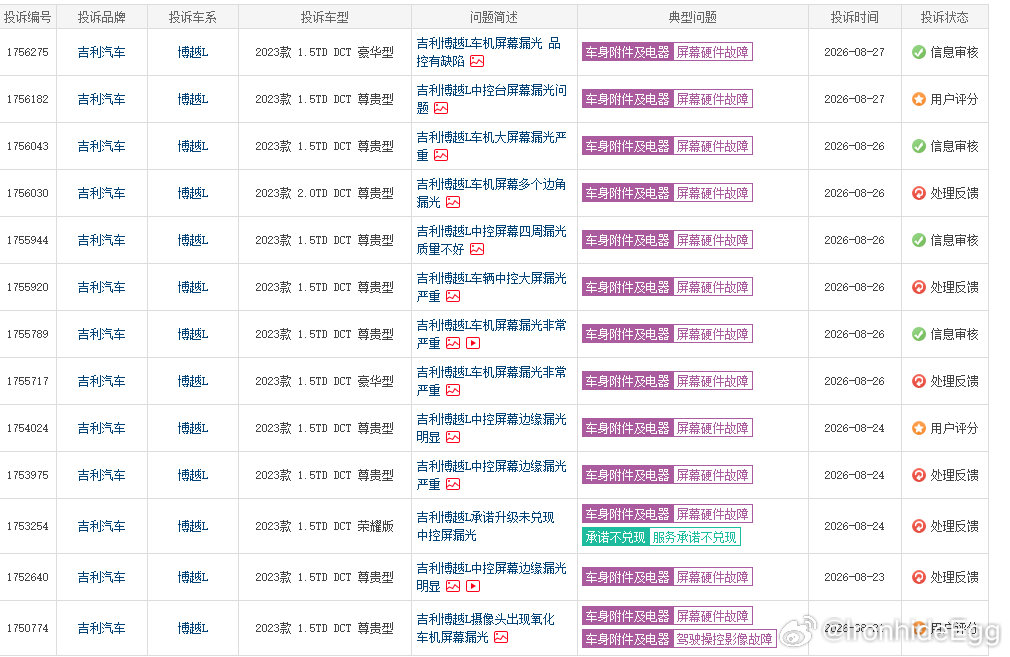Open complaint "吉利博越L摄像头出现氧化车机屏幕漏光"
The image size is (1010, 657).
pos(486,628)
